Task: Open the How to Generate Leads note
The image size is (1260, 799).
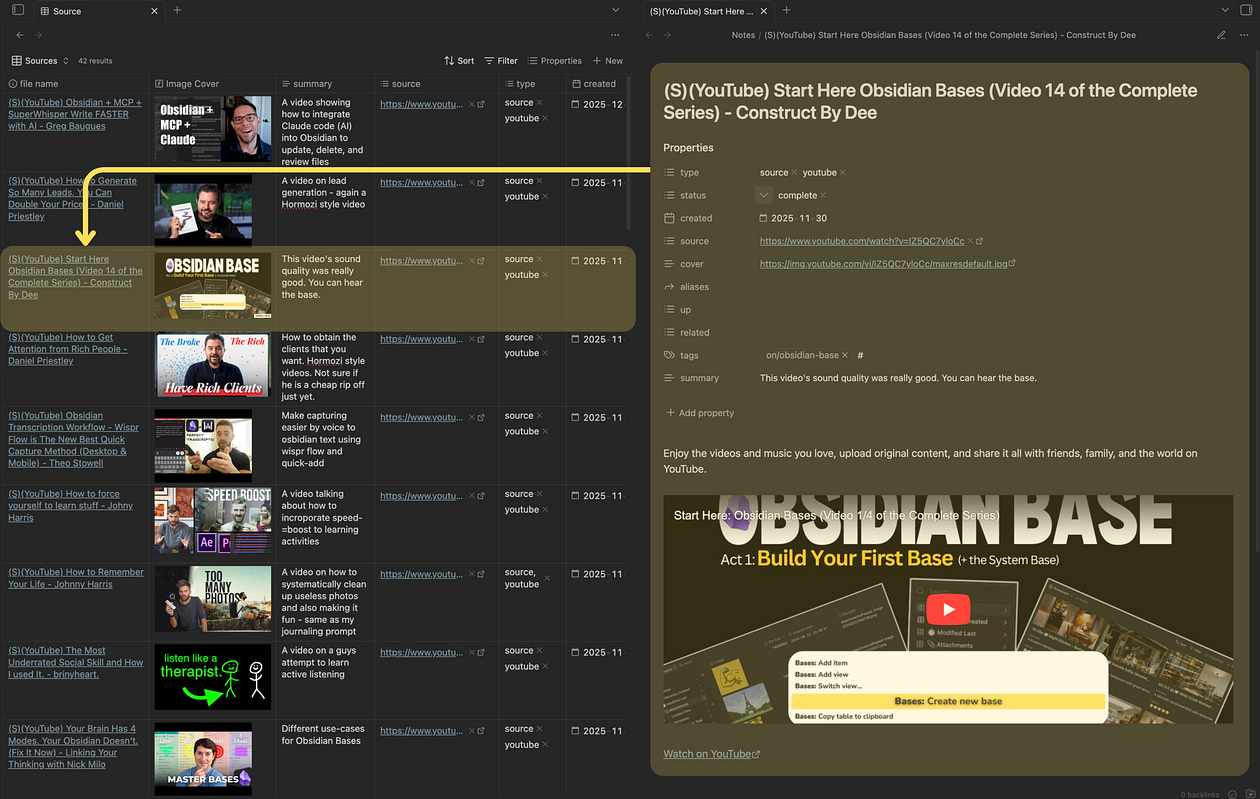Action: tap(72, 198)
